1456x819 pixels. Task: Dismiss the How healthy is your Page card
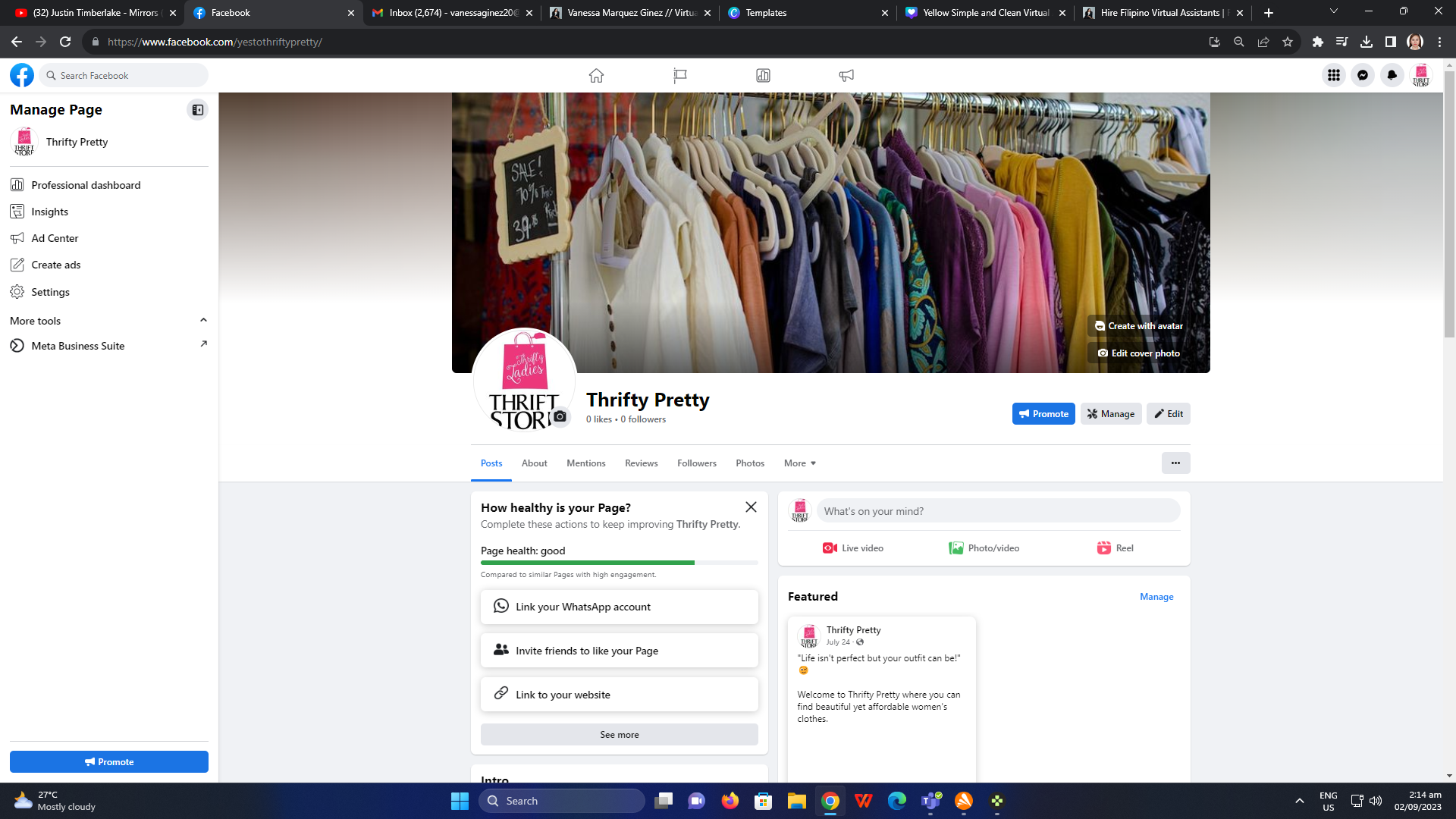pyautogui.click(x=751, y=507)
